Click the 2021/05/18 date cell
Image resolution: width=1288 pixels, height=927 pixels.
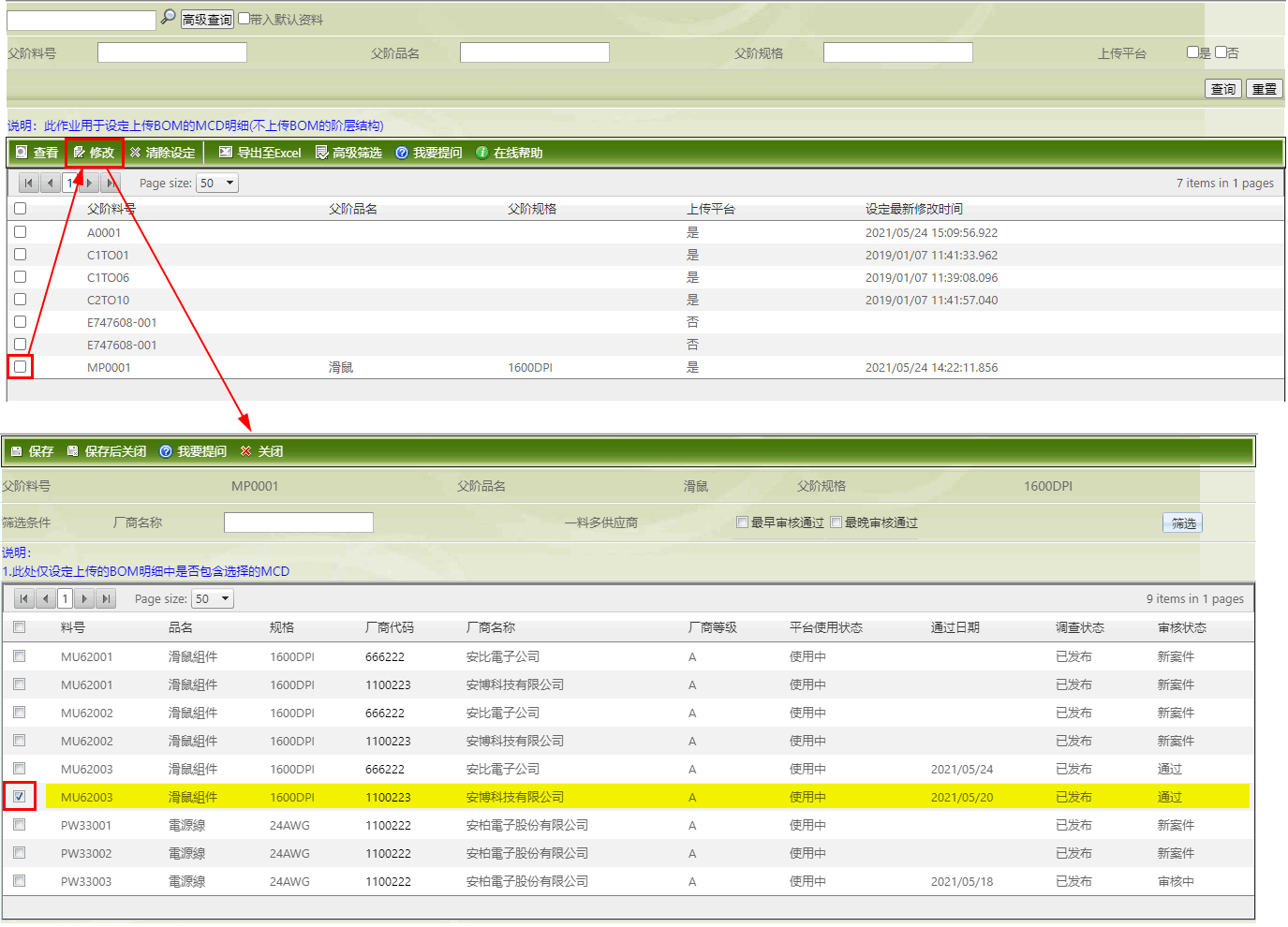pyautogui.click(x=962, y=881)
